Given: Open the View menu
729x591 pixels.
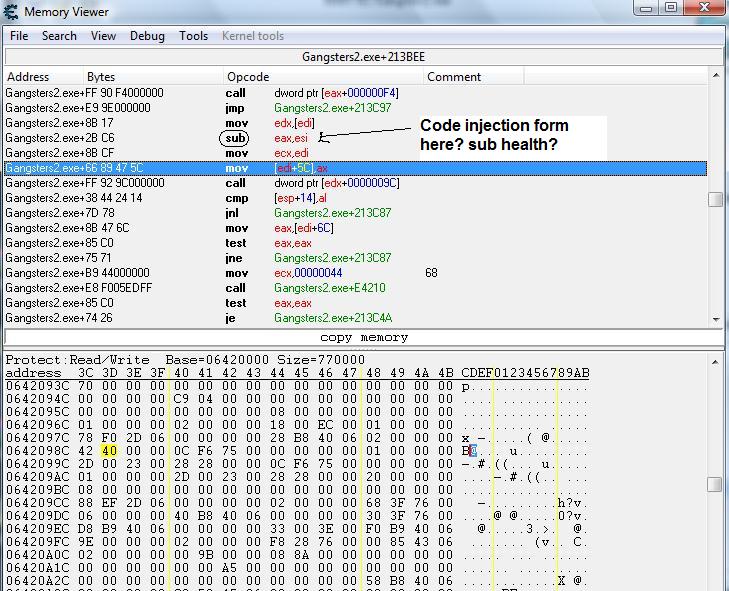Looking at the screenshot, I should (x=103, y=36).
